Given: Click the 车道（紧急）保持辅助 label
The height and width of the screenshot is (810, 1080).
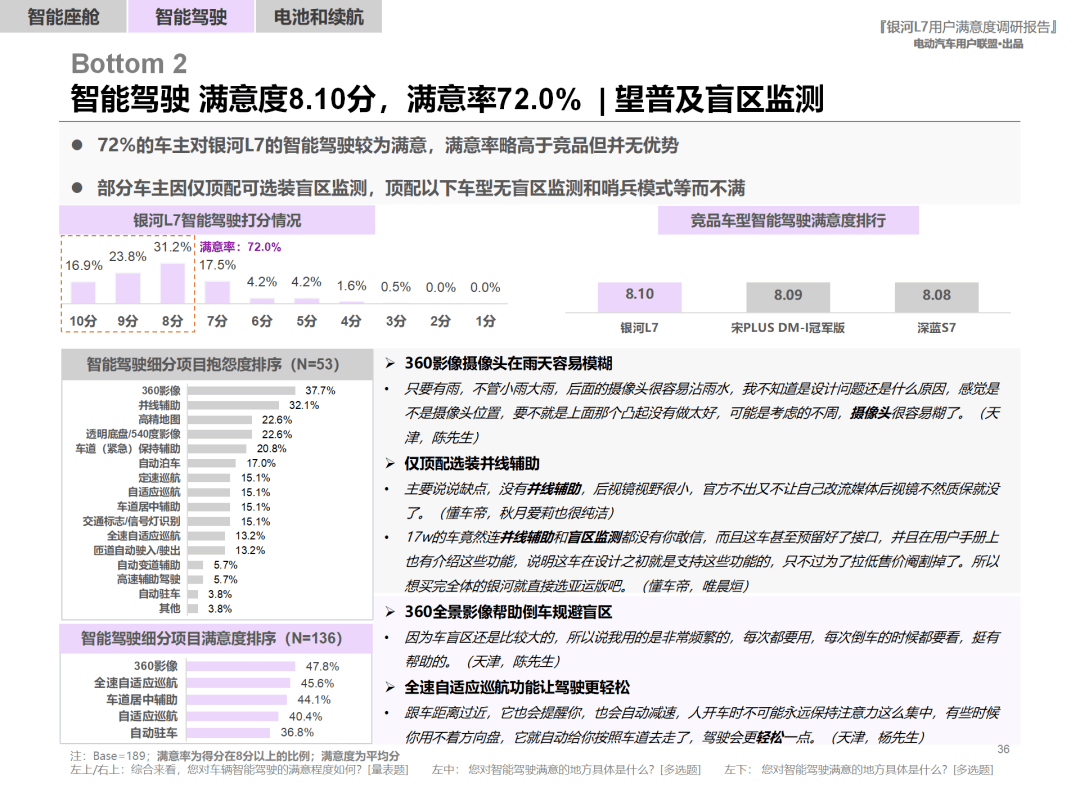Looking at the screenshot, I should point(127,448).
